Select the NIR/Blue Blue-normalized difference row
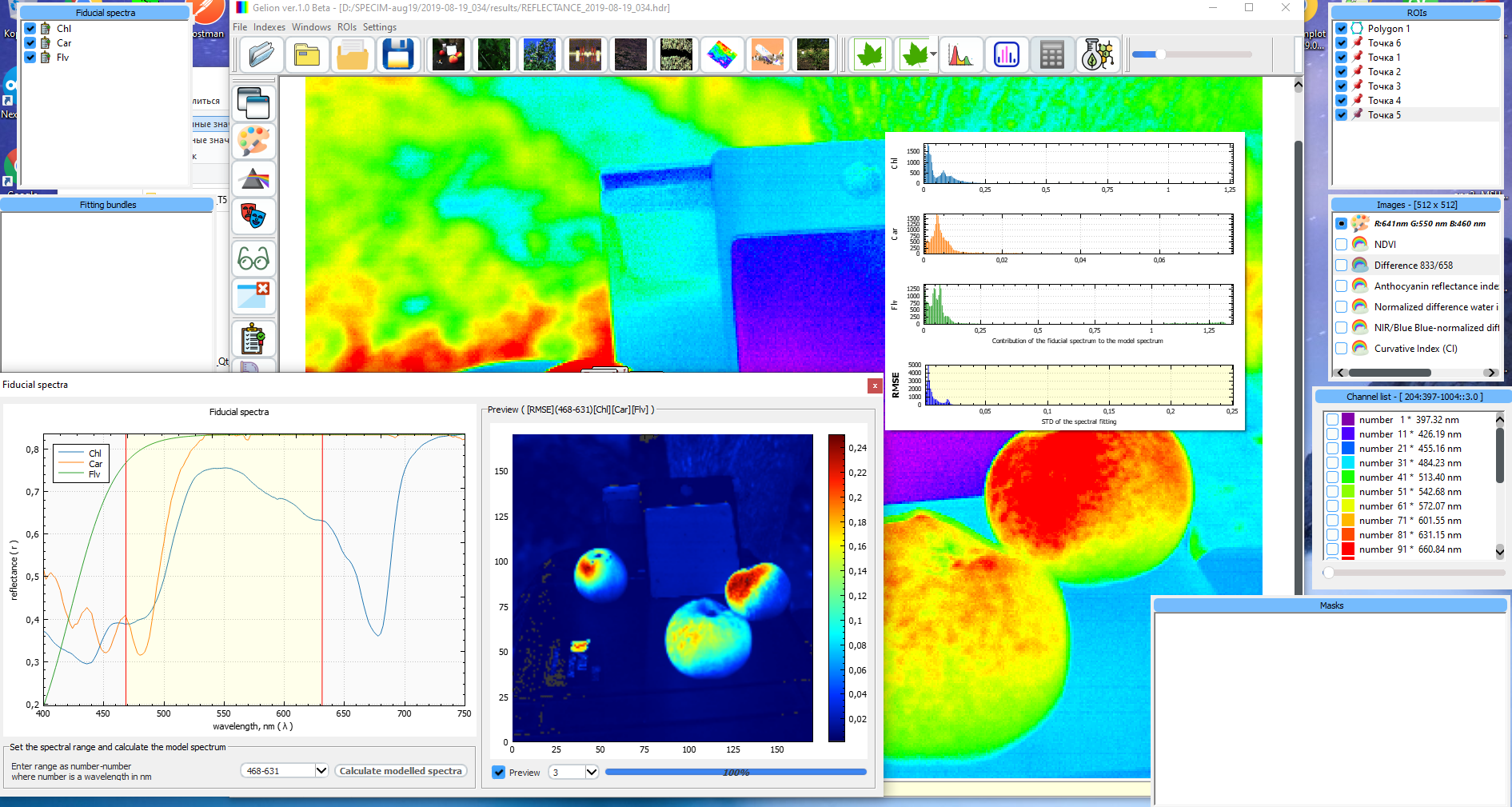 pos(1417,328)
